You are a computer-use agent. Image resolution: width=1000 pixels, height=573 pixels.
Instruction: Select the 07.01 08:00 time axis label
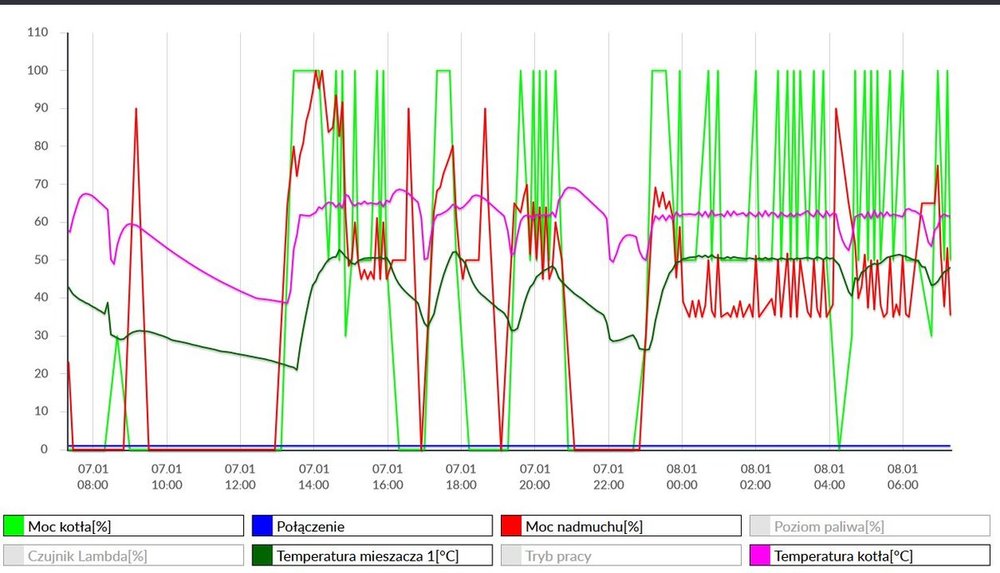point(93,476)
